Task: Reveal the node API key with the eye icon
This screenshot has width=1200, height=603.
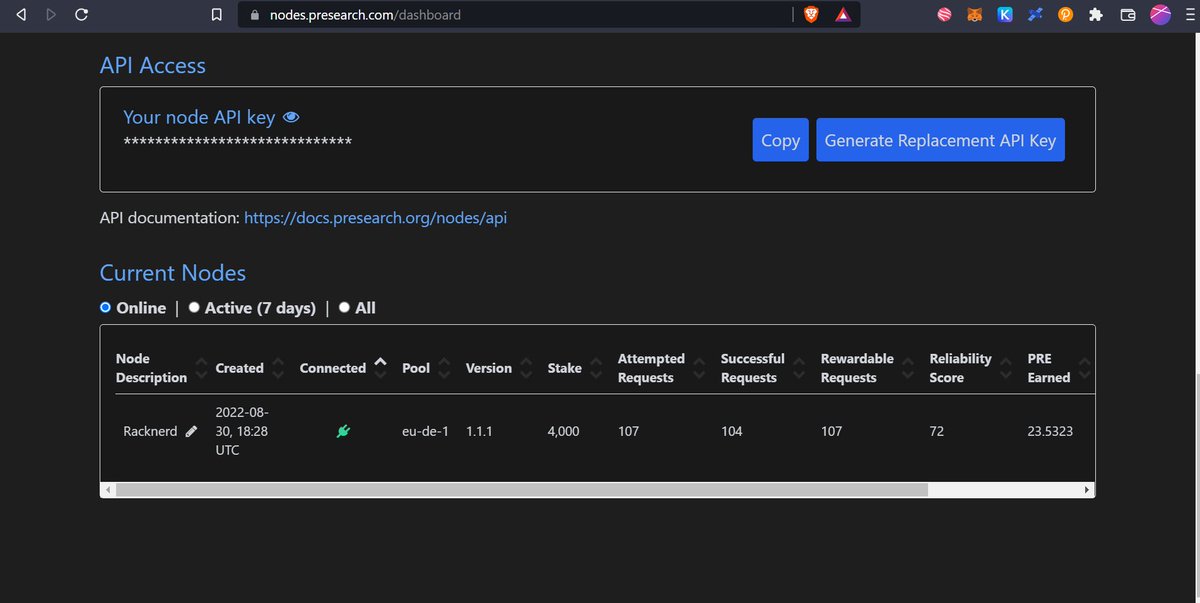Action: click(x=291, y=117)
